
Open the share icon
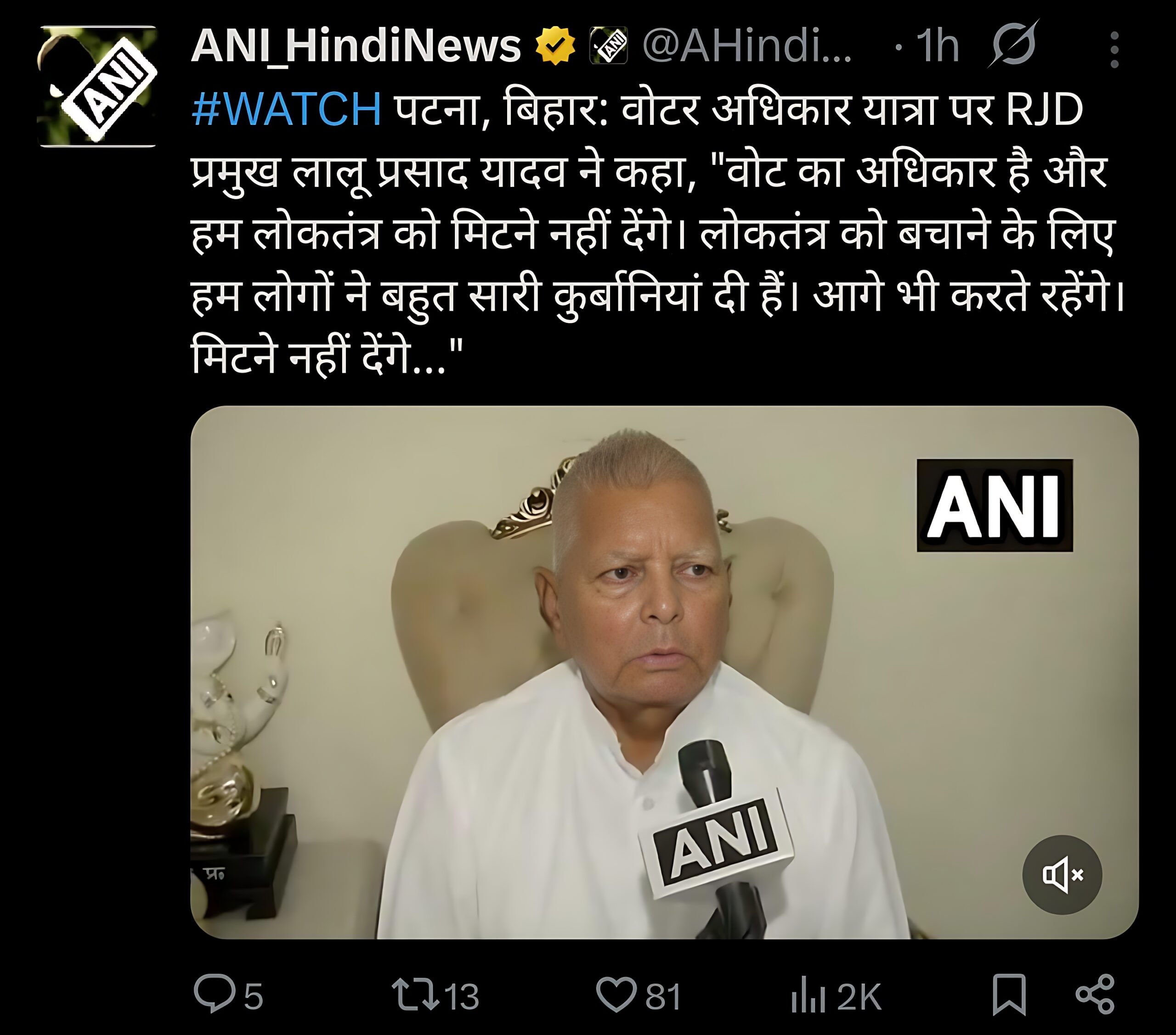click(1095, 995)
